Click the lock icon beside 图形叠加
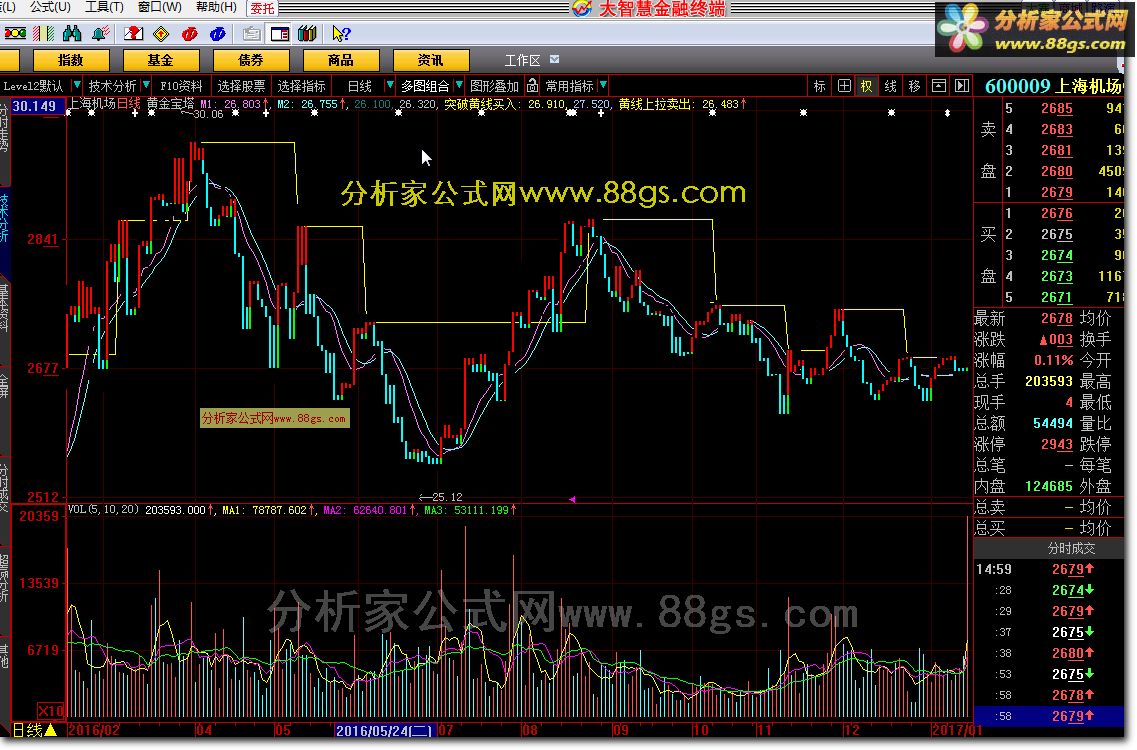The image size is (1137, 750). [x=532, y=86]
